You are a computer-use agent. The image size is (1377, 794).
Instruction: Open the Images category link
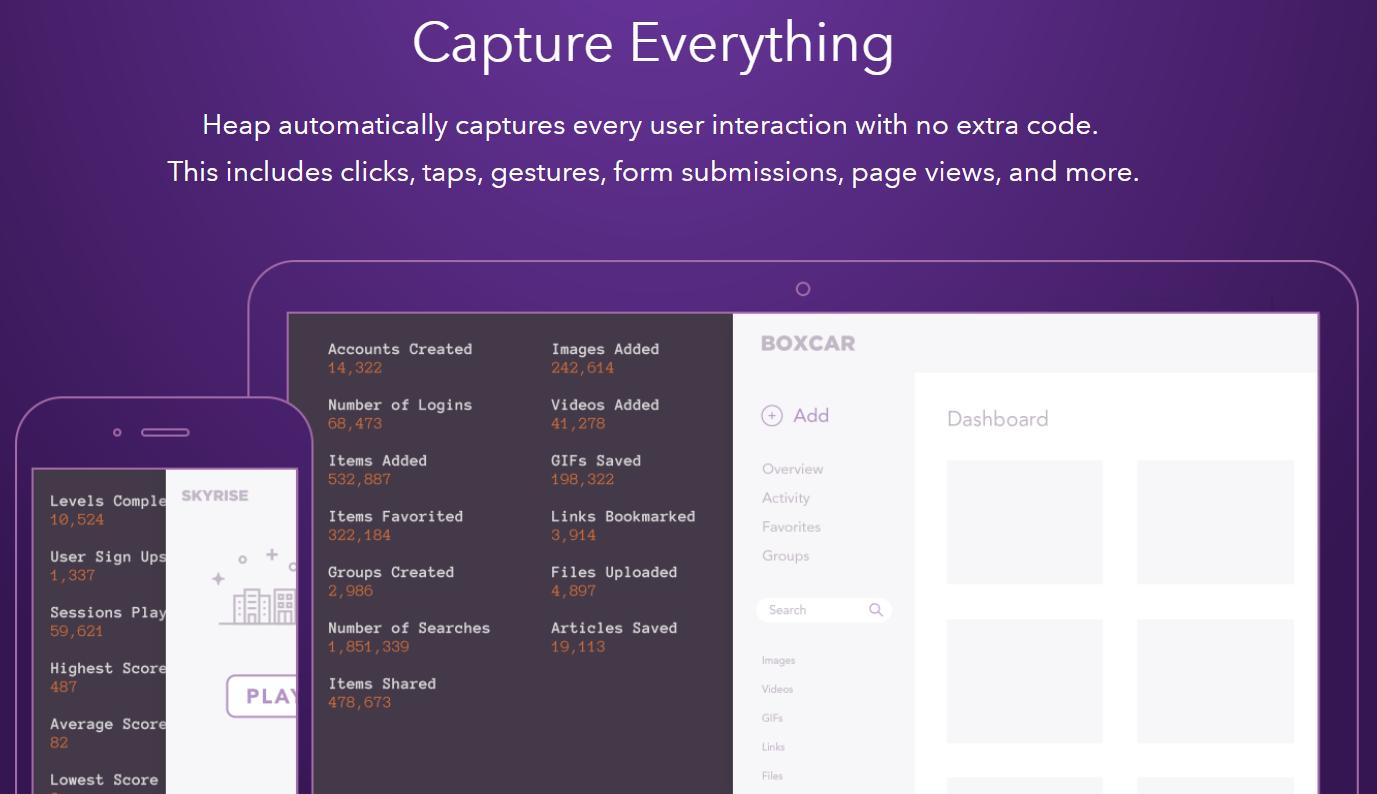[x=779, y=661]
